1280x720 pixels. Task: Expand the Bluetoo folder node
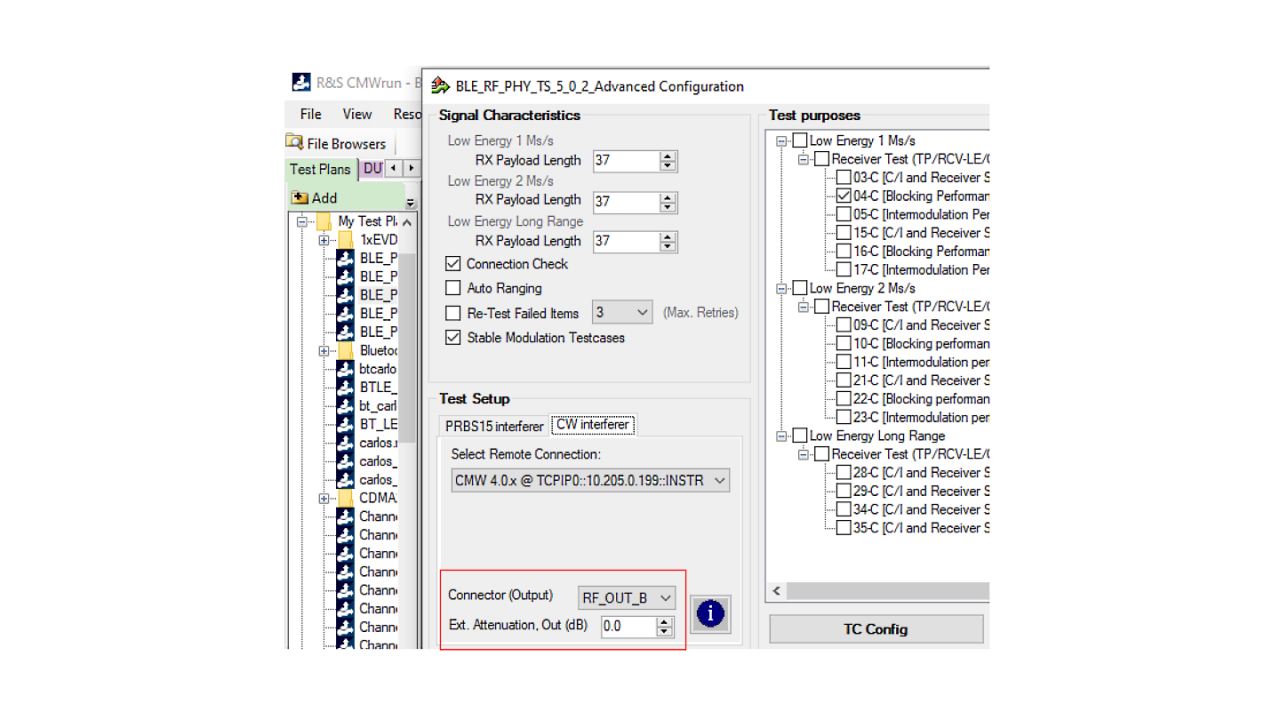pyautogui.click(x=323, y=351)
